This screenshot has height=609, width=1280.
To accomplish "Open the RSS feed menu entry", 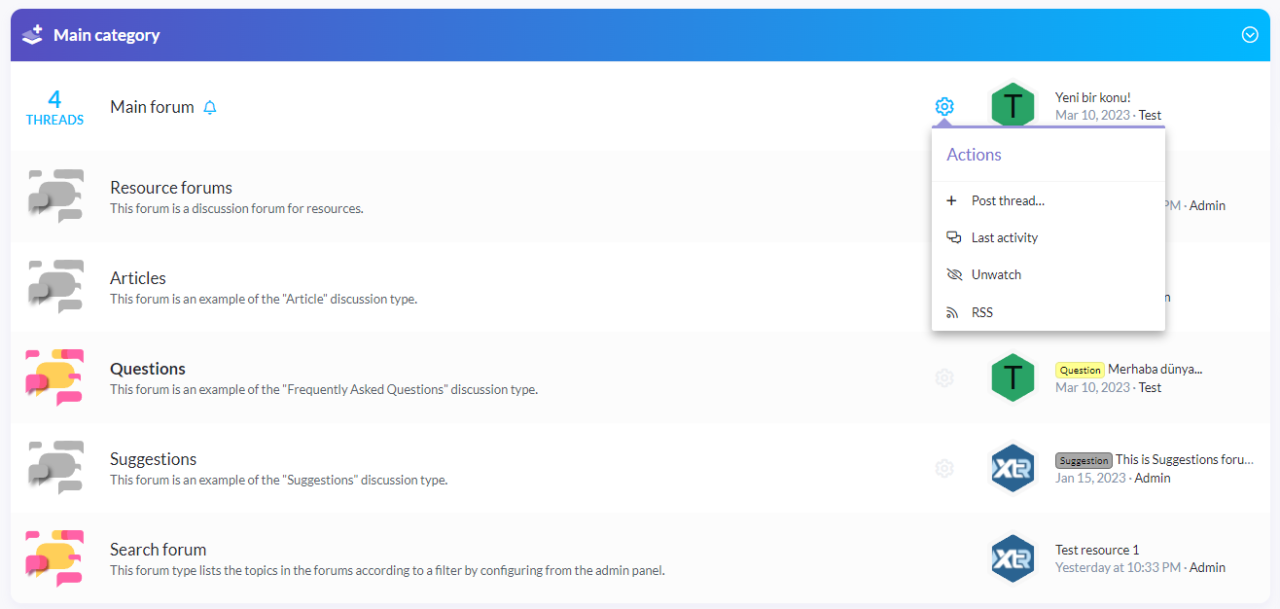I will click(x=982, y=313).
